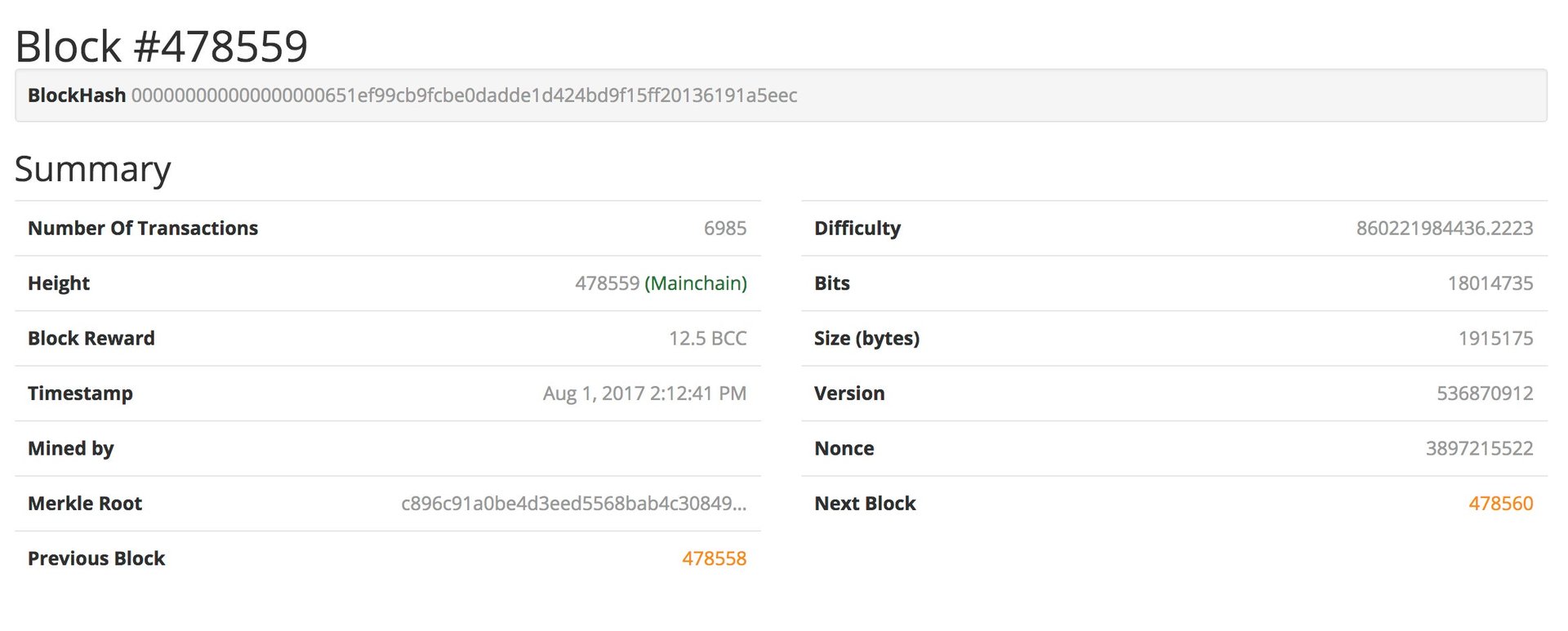Click the Block Reward 12.5 BCC value
Image resolution: width=1568 pixels, height=631 pixels.
(x=707, y=338)
